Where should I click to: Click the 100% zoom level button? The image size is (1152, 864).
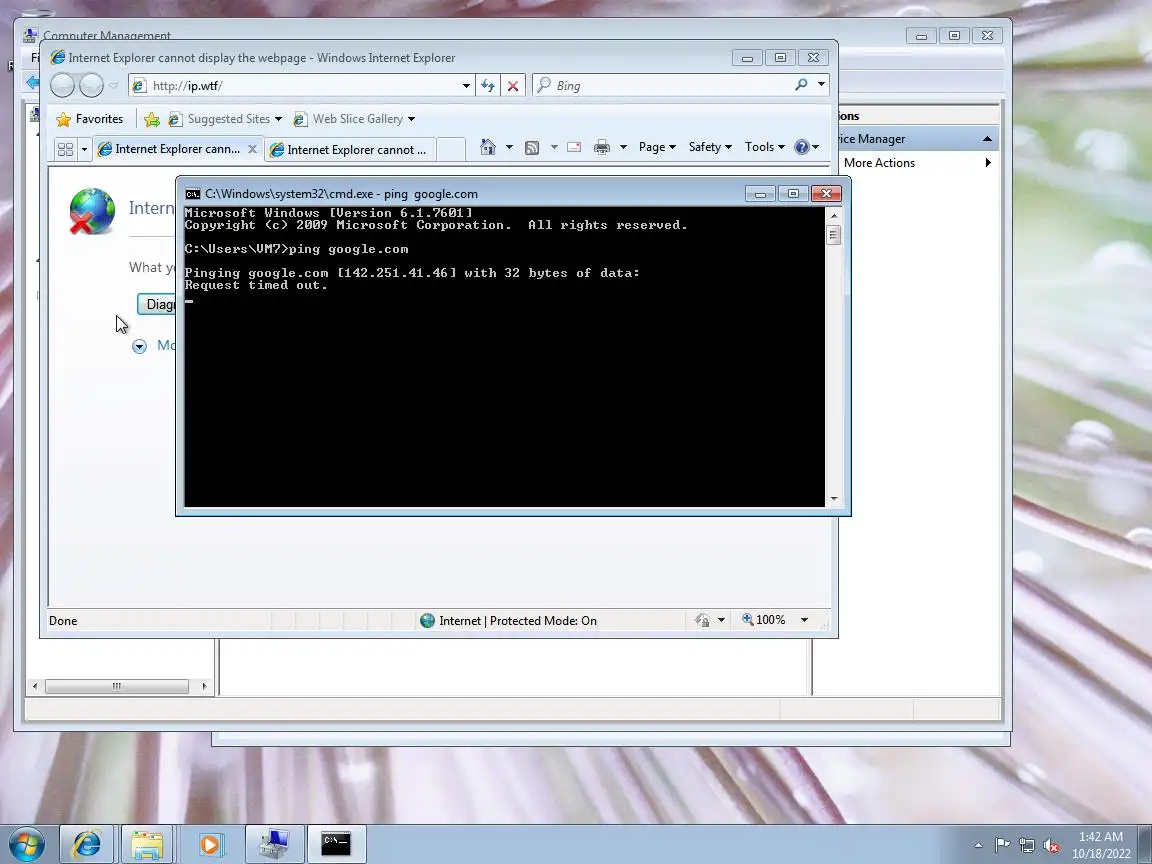[763, 620]
